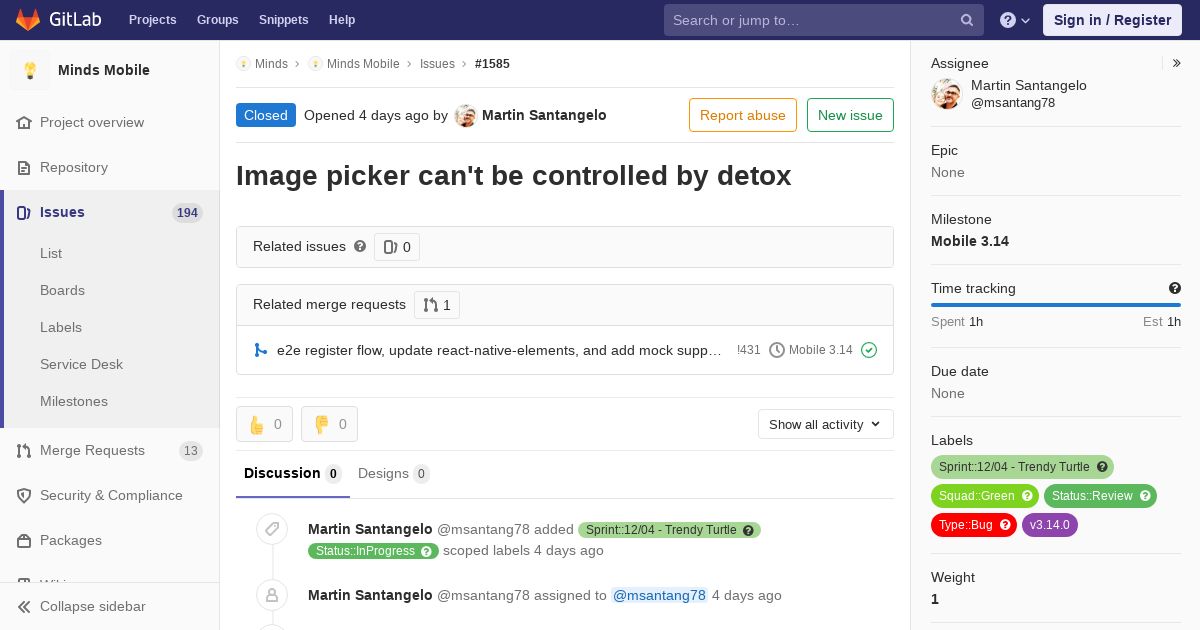
Task: Select the Discussion tab
Action: tap(292, 473)
